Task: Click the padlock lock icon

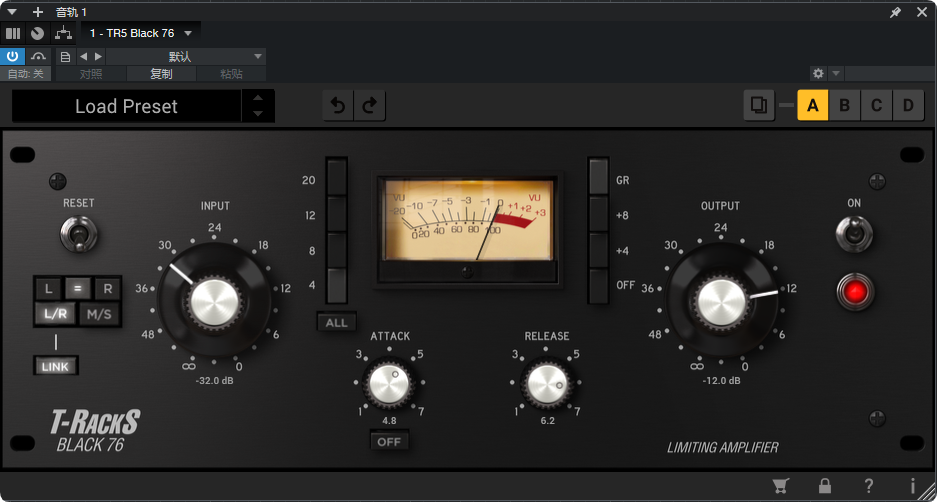Action: pyautogui.click(x=825, y=485)
